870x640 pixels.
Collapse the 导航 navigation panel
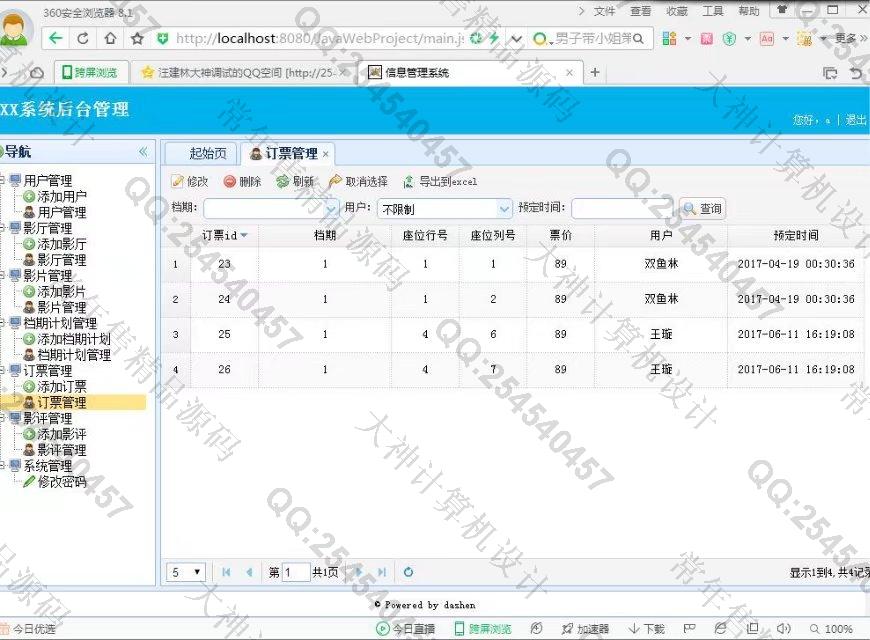click(143, 152)
